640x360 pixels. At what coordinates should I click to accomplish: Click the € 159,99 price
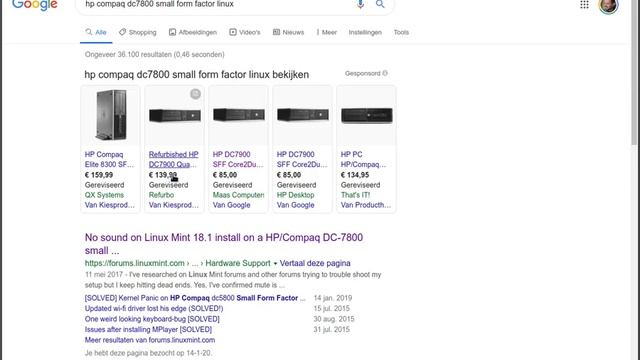(x=99, y=175)
